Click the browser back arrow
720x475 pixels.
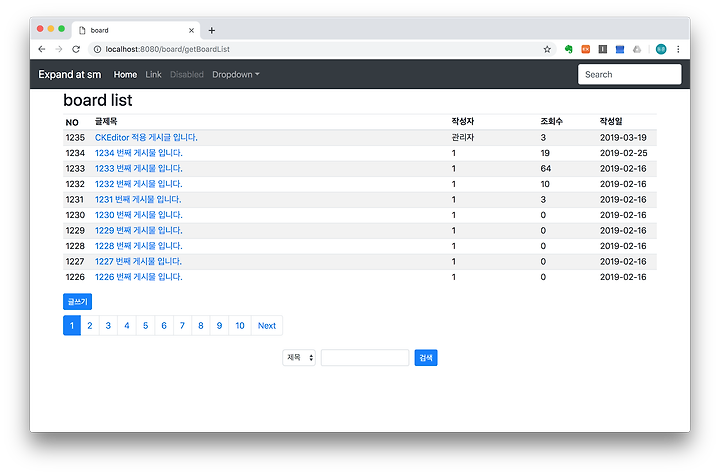[42, 49]
